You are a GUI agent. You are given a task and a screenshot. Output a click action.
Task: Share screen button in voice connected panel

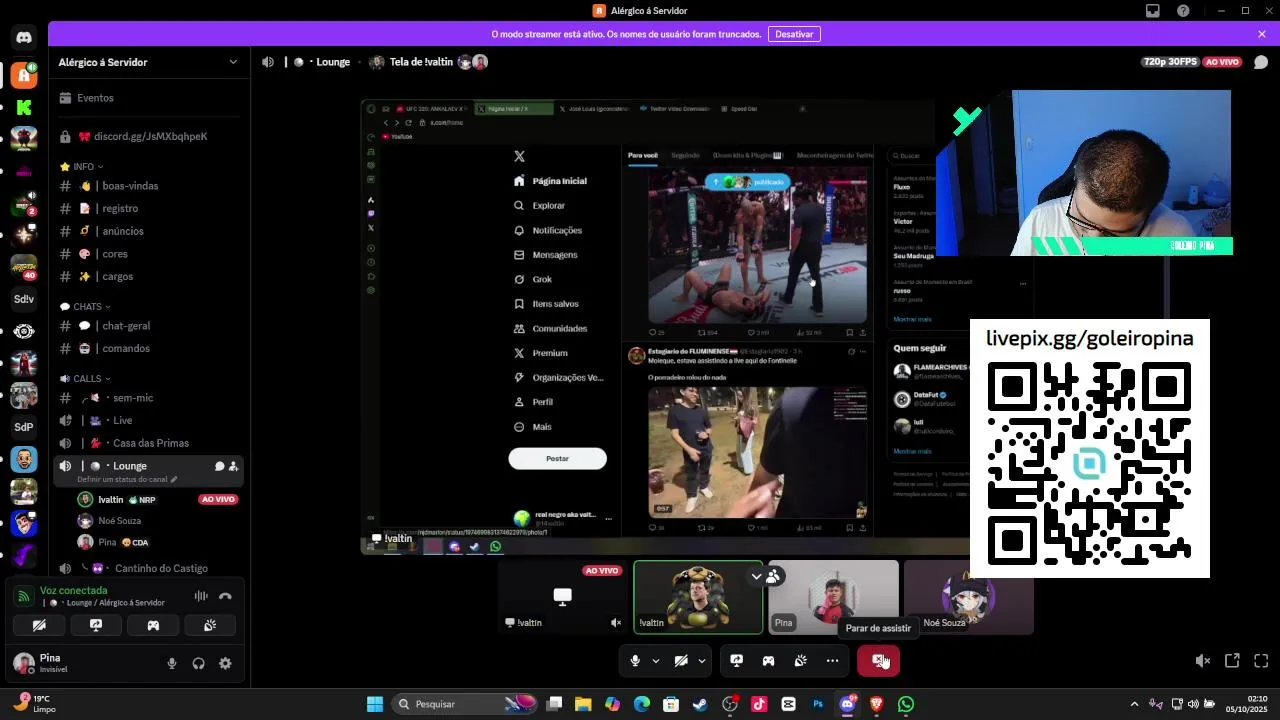pos(96,625)
